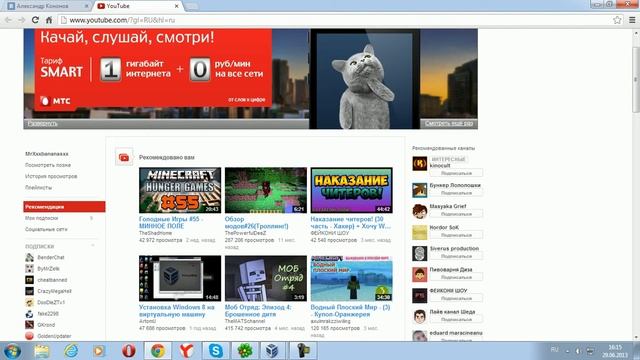Open the Наказание читеров! title link
The width and height of the screenshot is (640, 360).
pyautogui.click(x=351, y=222)
